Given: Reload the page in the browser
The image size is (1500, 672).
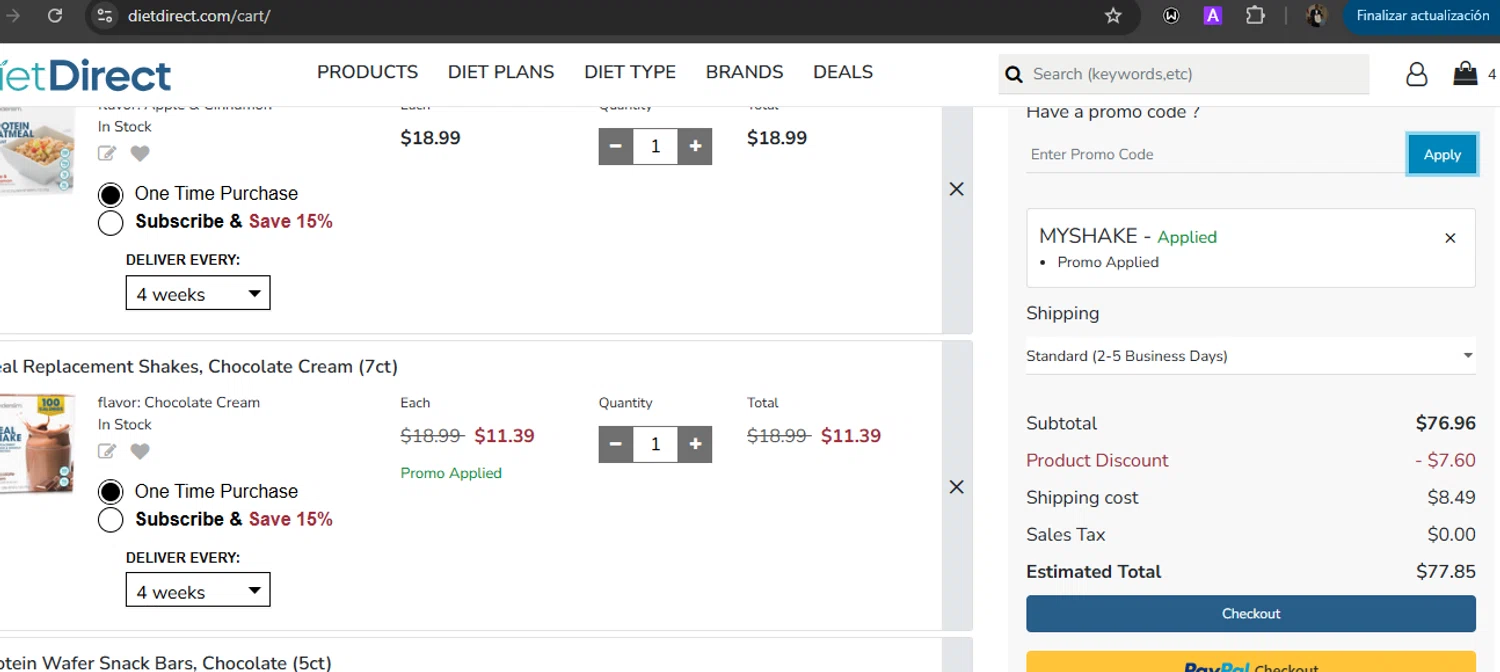Looking at the screenshot, I should click(55, 16).
